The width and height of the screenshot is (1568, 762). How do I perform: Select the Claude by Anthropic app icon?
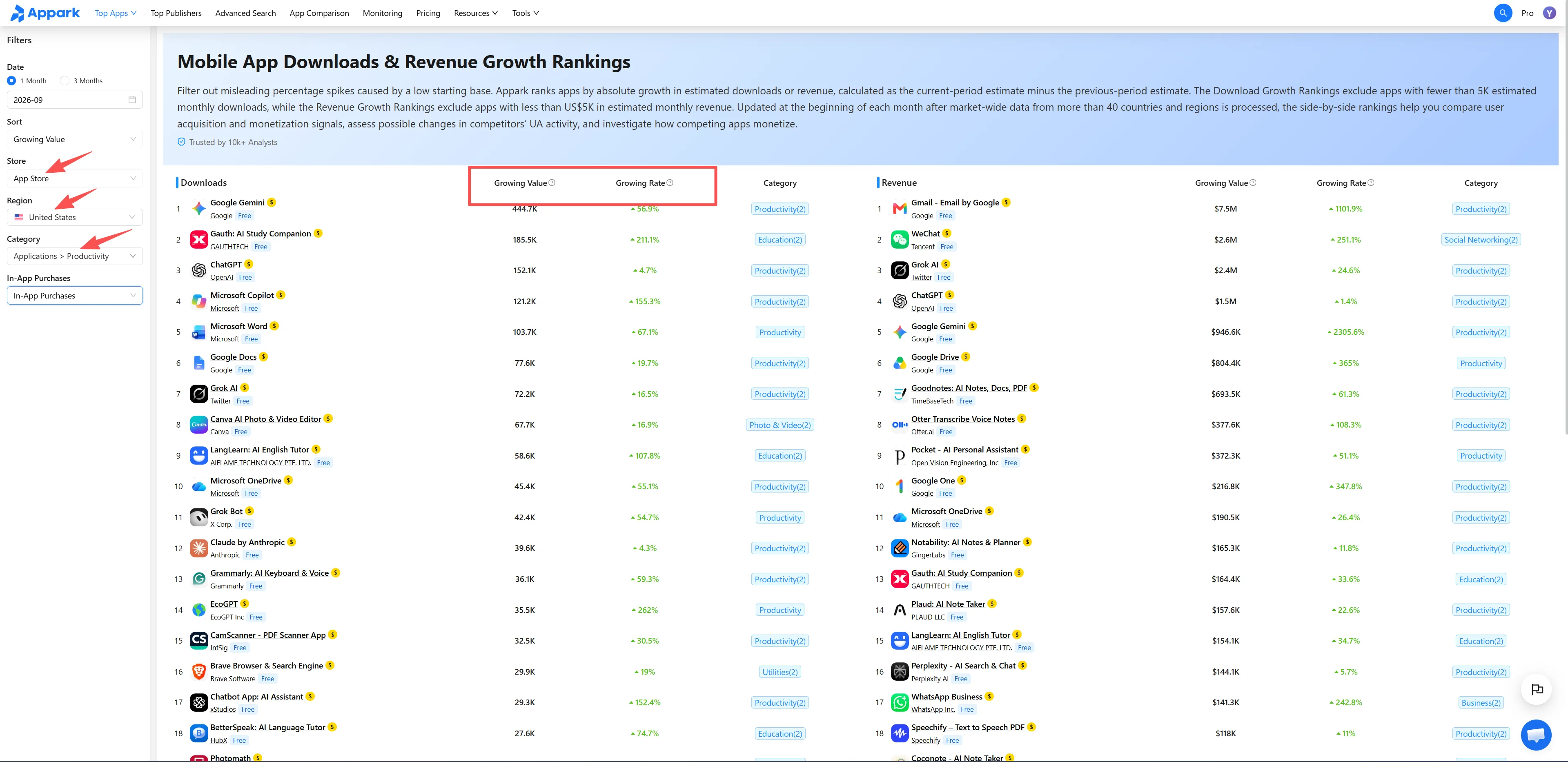pos(199,548)
